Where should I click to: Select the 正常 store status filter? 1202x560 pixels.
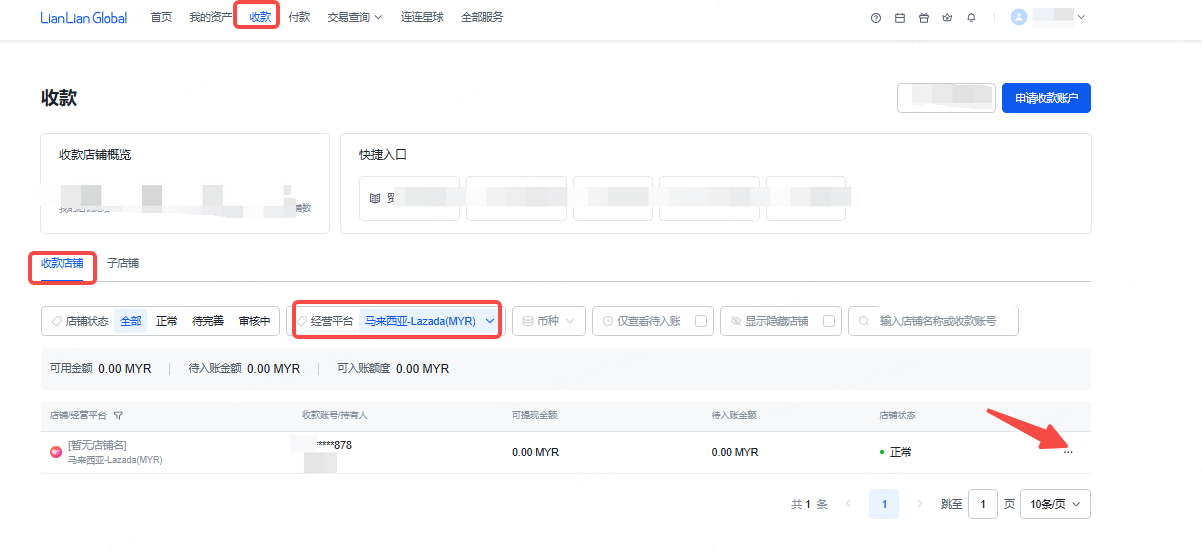tap(167, 321)
